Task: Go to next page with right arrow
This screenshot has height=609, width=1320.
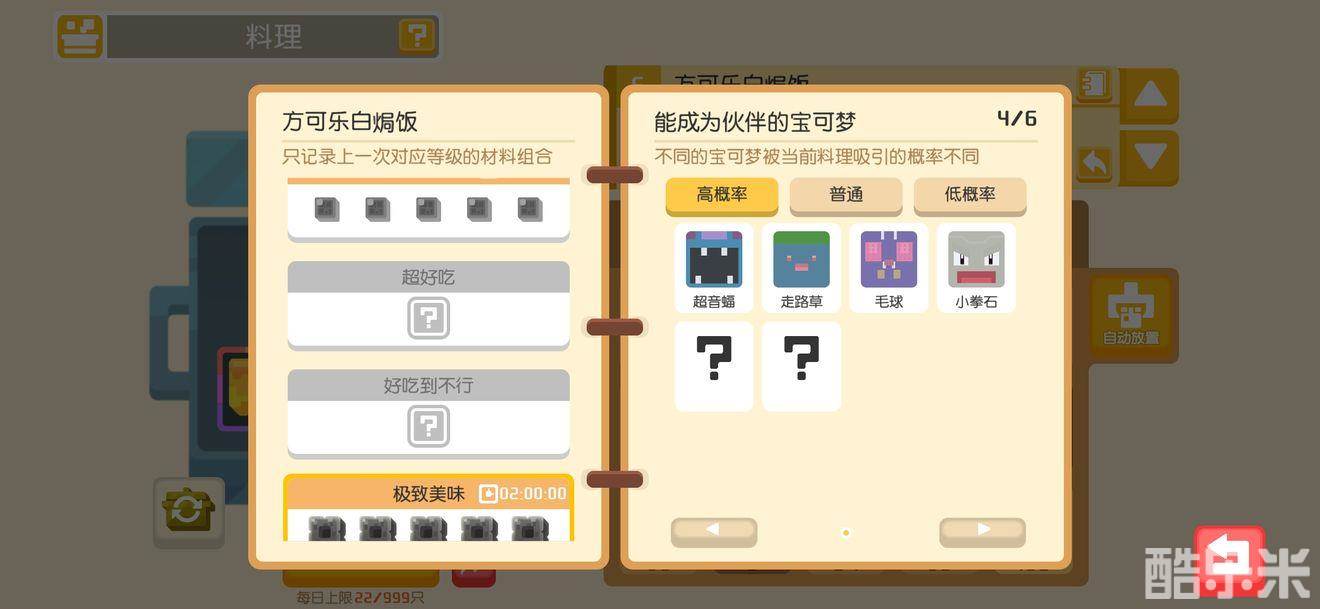Action: tap(982, 532)
